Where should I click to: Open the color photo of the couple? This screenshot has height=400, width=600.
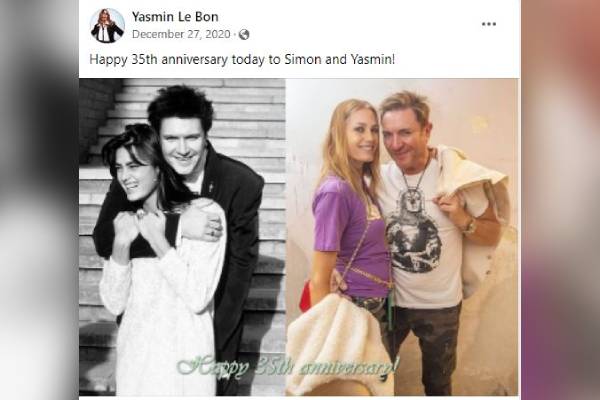tap(402, 237)
